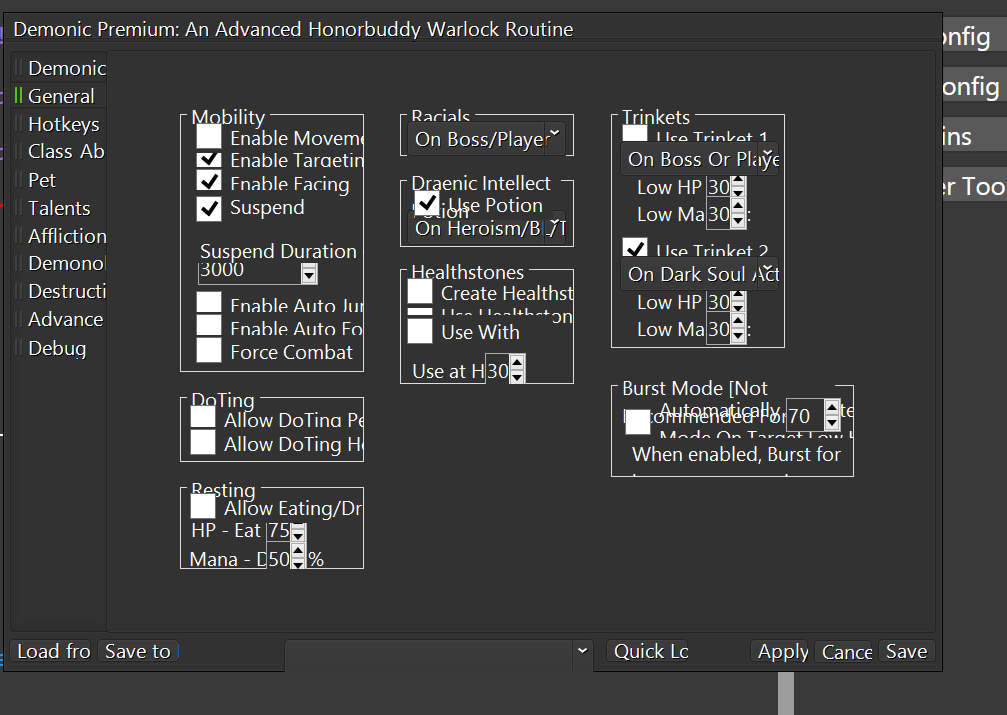The width and height of the screenshot is (1007, 715).
Task: Open the bottom profile selection dropdown
Action: (439, 655)
